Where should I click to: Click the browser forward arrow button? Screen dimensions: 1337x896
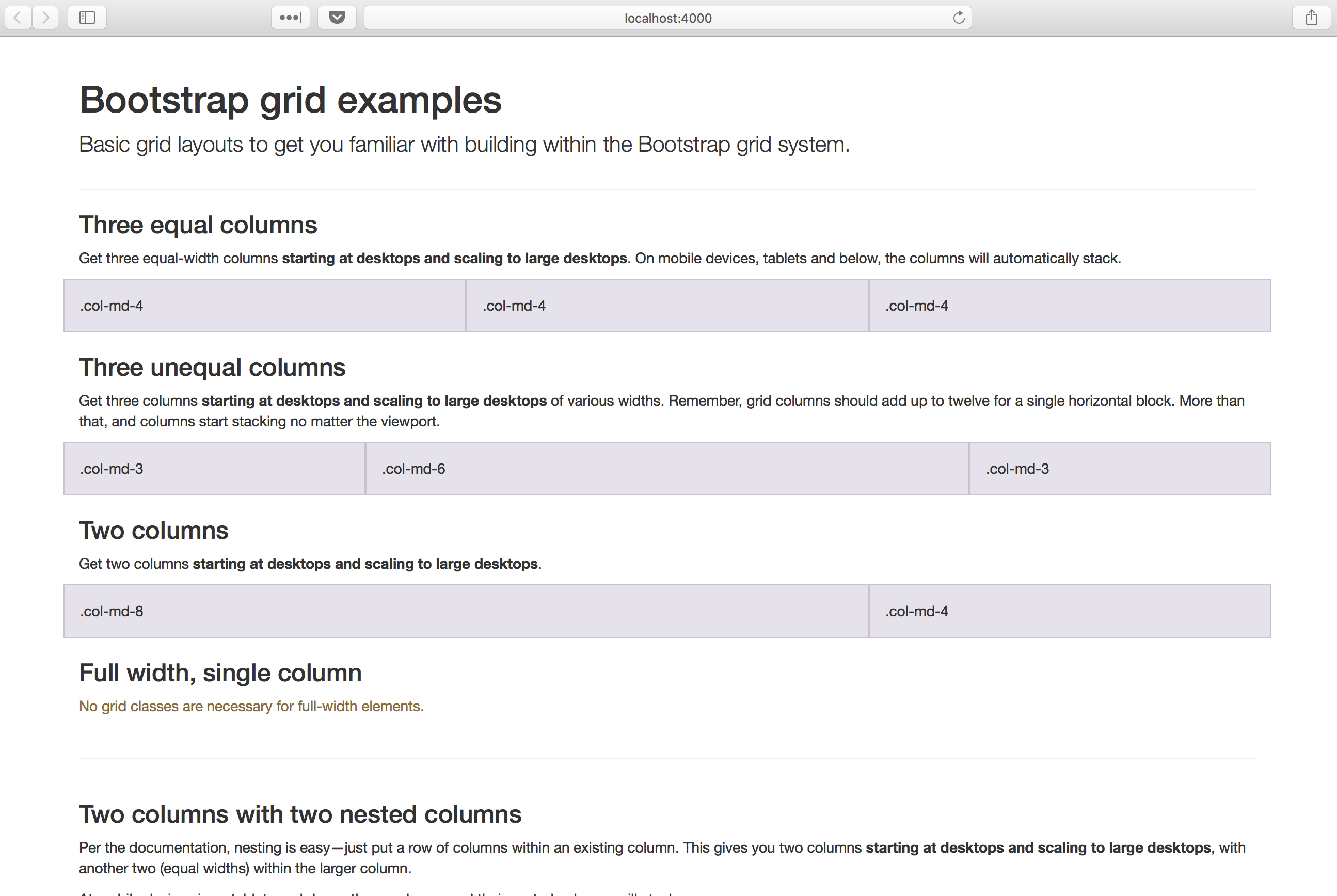coord(46,18)
